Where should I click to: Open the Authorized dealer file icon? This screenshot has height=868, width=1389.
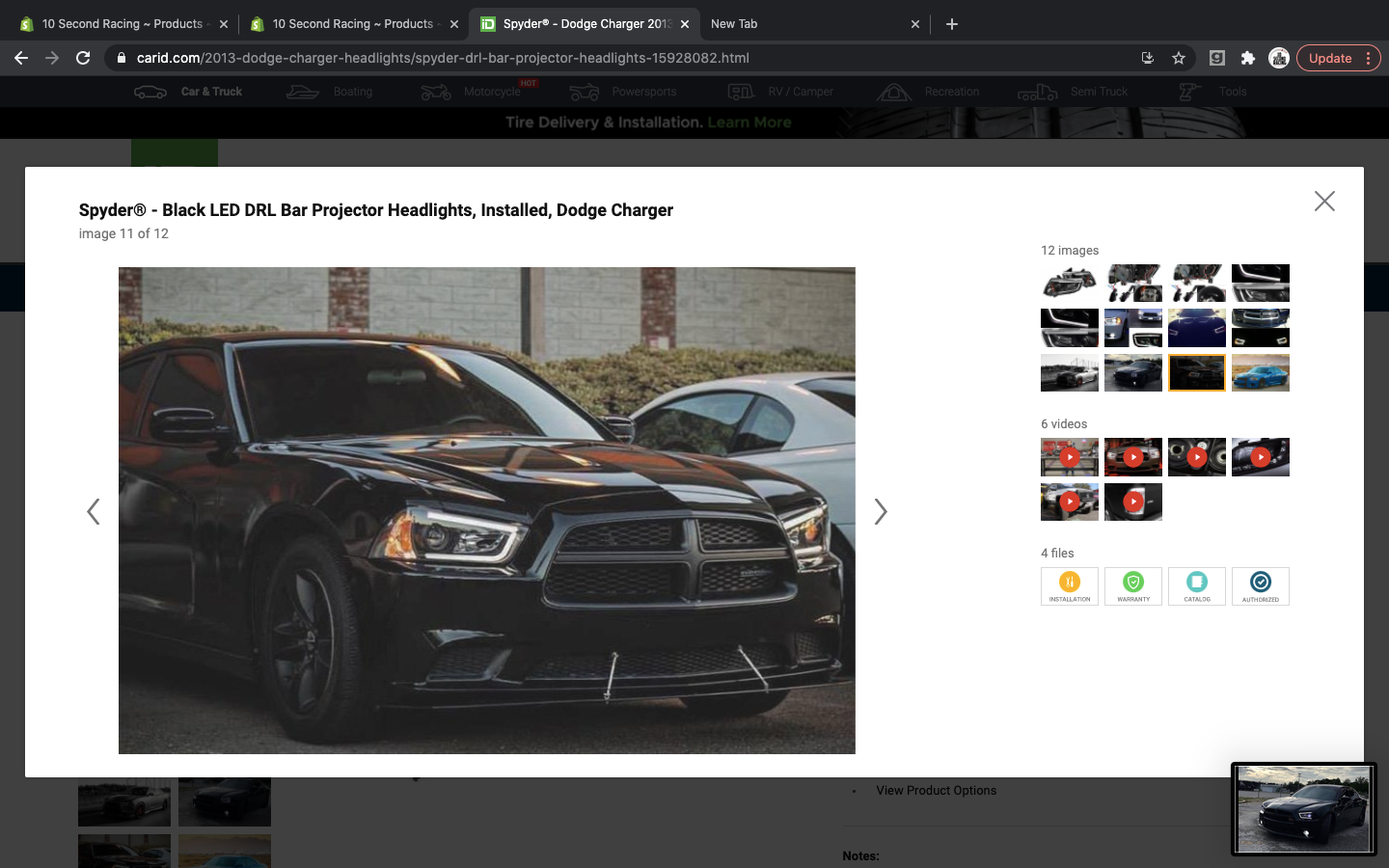click(x=1260, y=585)
